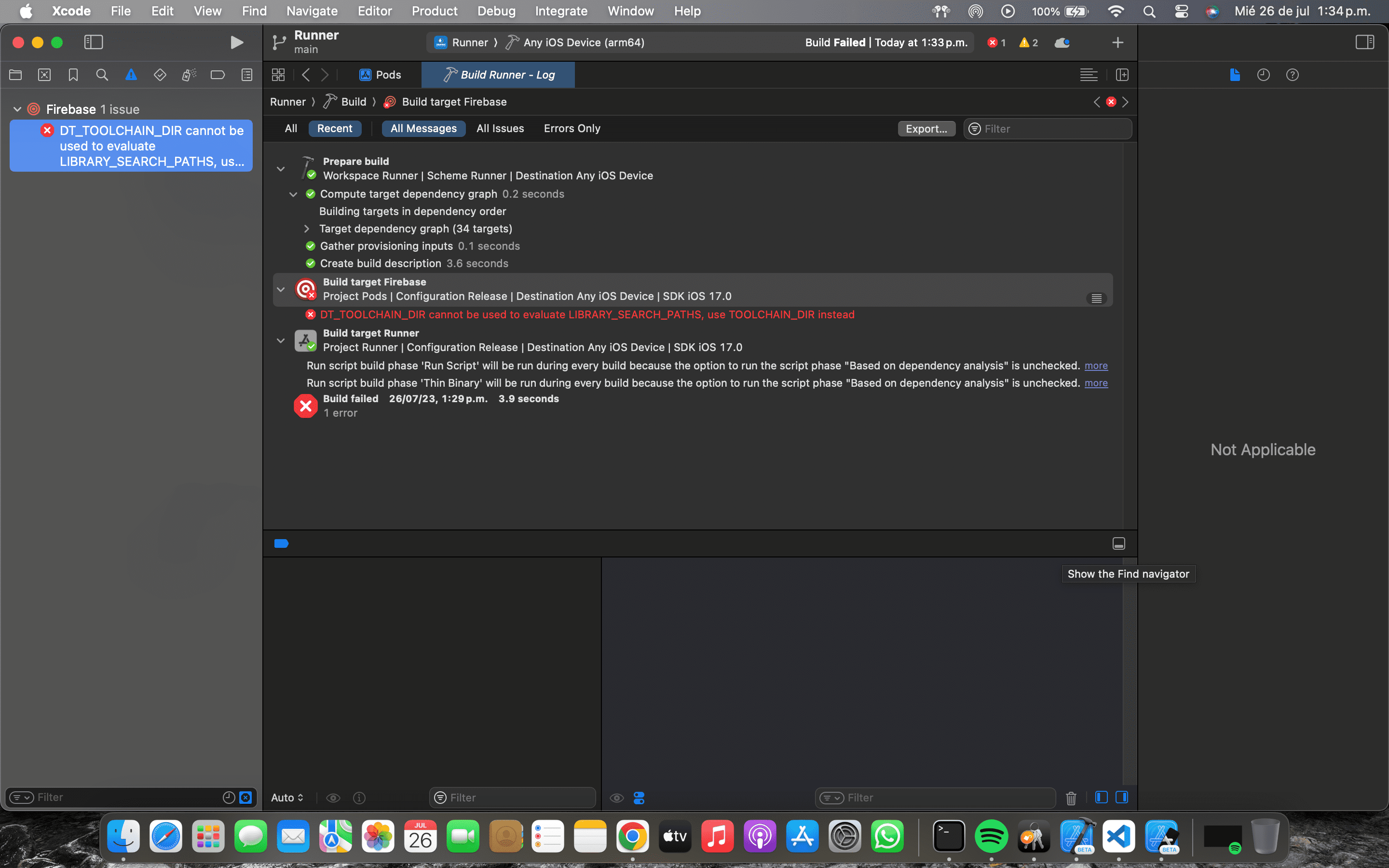The height and width of the screenshot is (868, 1389).
Task: Click the first 'more' link in Run Script message
Action: [1096, 366]
